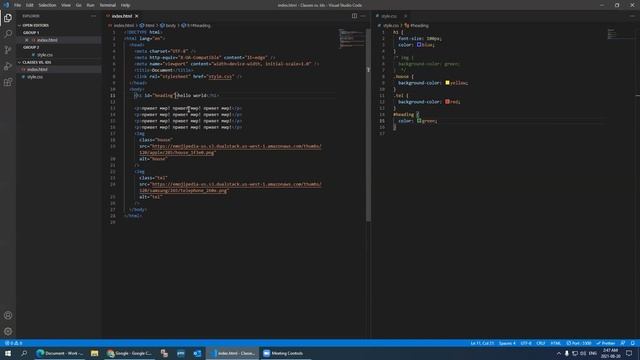
Task: Click the notifications bell in status bar
Action: coord(633,343)
